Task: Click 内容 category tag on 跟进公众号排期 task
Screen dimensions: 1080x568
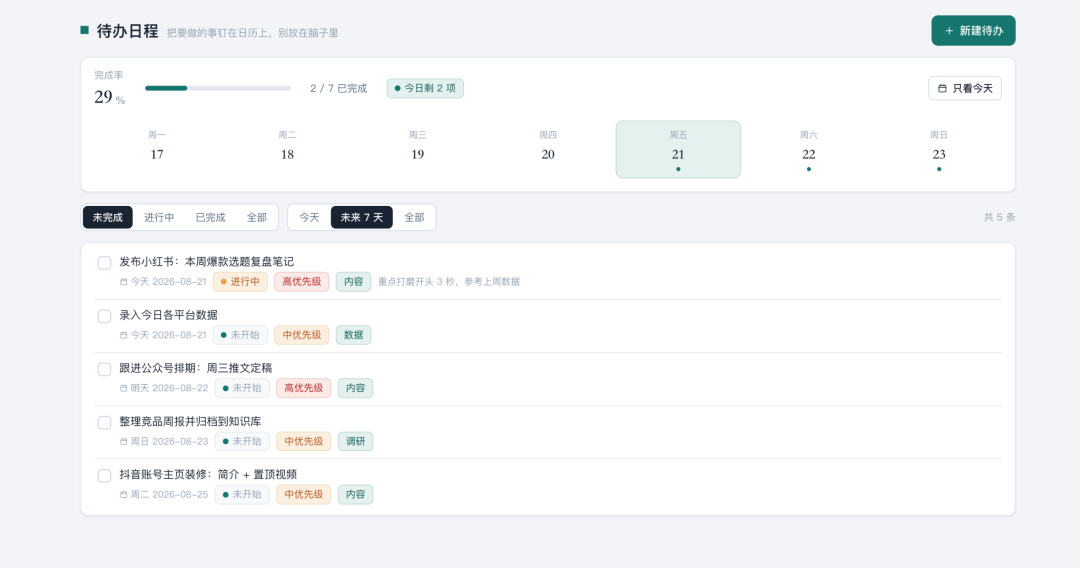Action: click(355, 388)
